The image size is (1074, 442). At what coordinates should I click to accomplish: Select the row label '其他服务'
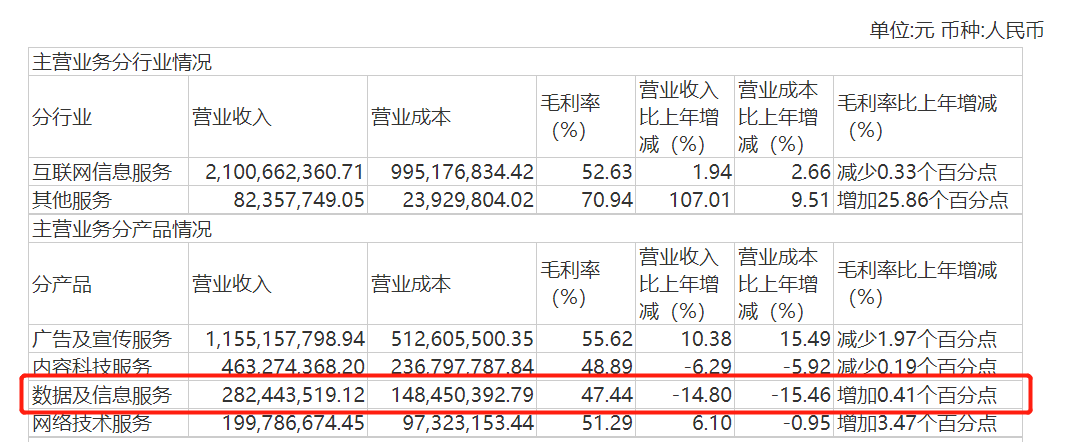(71, 200)
